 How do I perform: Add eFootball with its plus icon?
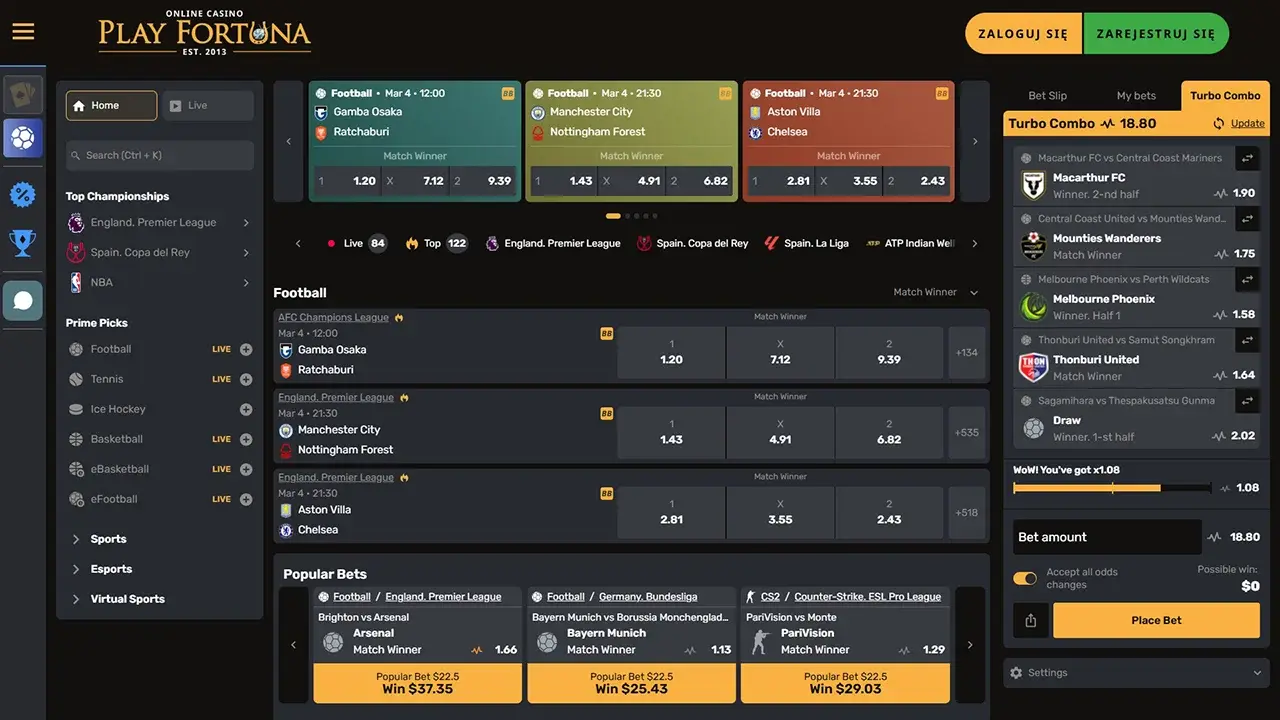(x=246, y=499)
